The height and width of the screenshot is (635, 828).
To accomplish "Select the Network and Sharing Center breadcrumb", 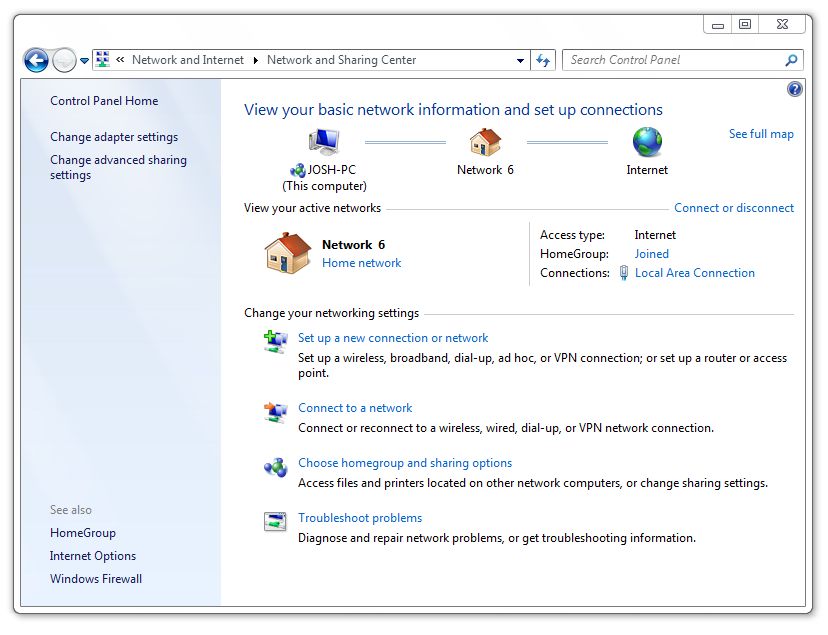I will tap(341, 60).
